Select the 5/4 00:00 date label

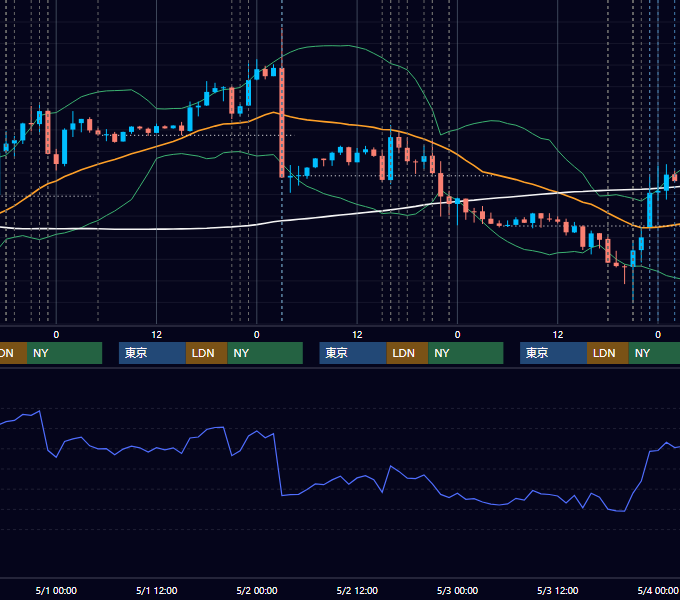658,590
